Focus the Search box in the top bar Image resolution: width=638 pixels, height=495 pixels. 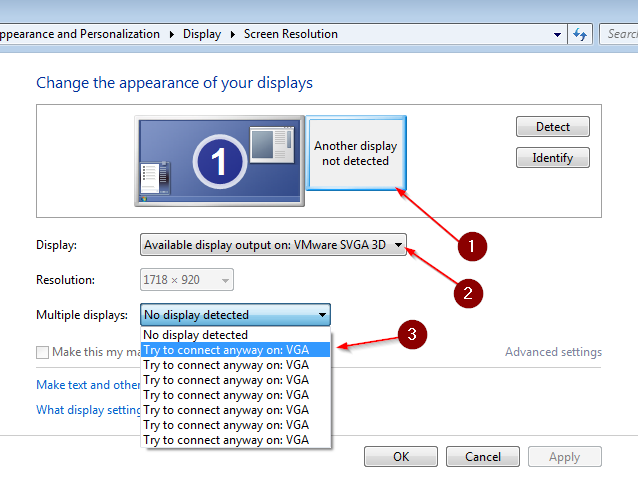tap(620, 34)
